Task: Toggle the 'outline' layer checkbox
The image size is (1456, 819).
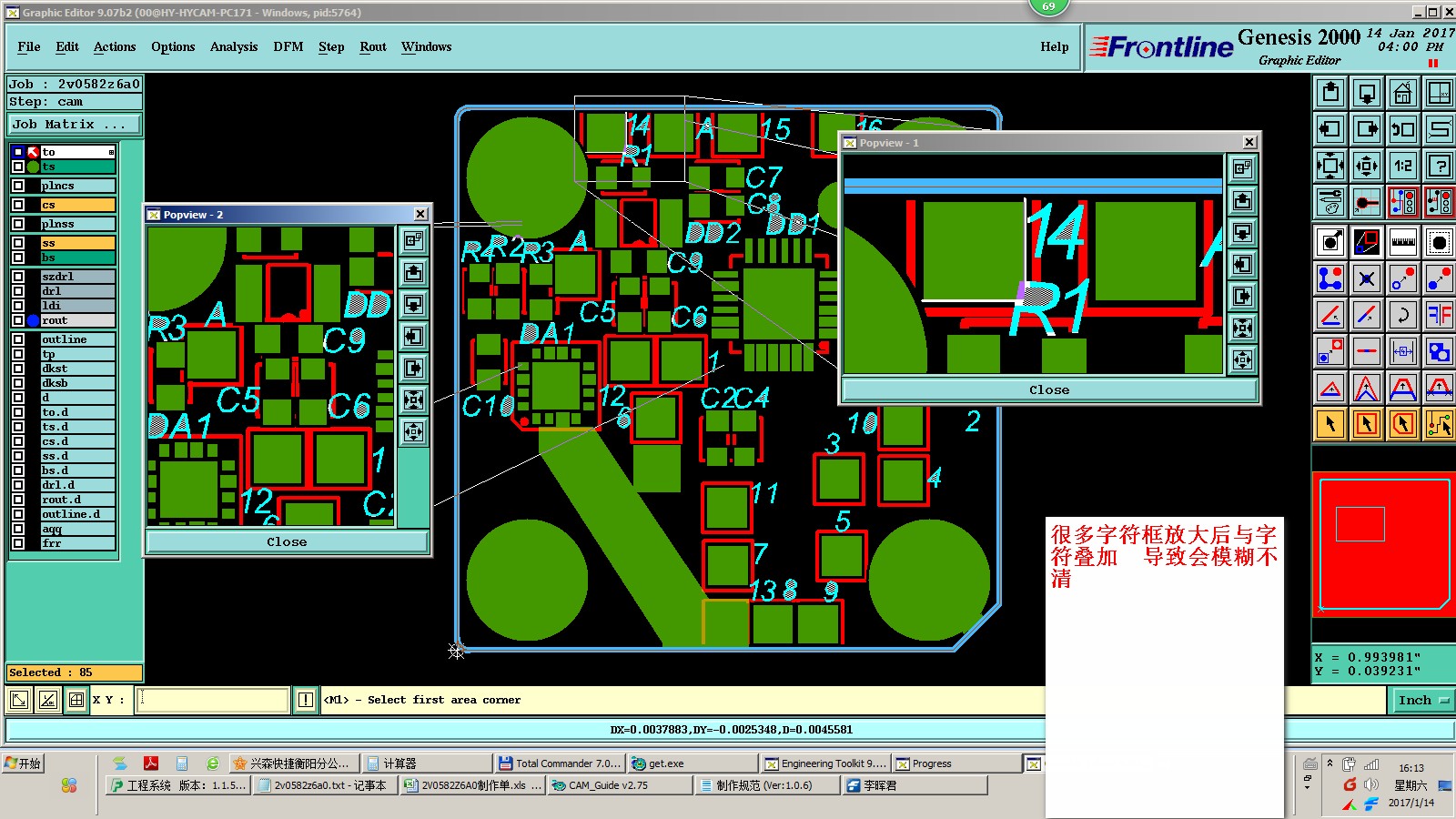Action: coord(18,339)
